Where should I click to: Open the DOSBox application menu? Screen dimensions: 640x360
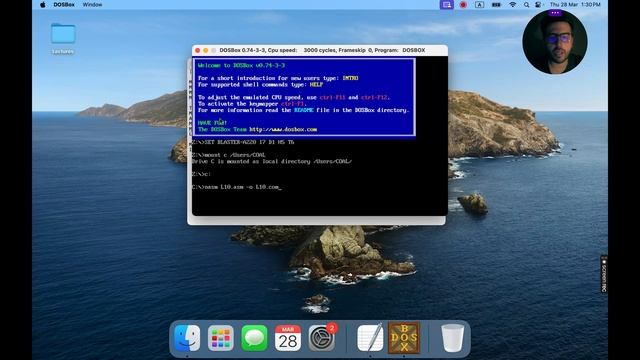pyautogui.click(x=64, y=5)
